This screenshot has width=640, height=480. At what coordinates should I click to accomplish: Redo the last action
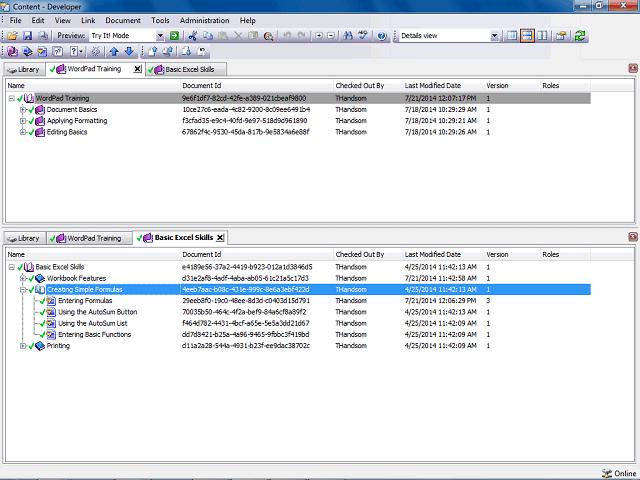pos(302,36)
